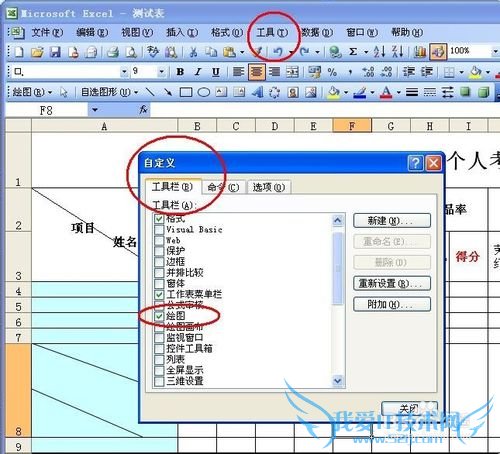Screen dimensions: 500x454
Task: Open the 工具 Tools menu
Action: point(272,32)
